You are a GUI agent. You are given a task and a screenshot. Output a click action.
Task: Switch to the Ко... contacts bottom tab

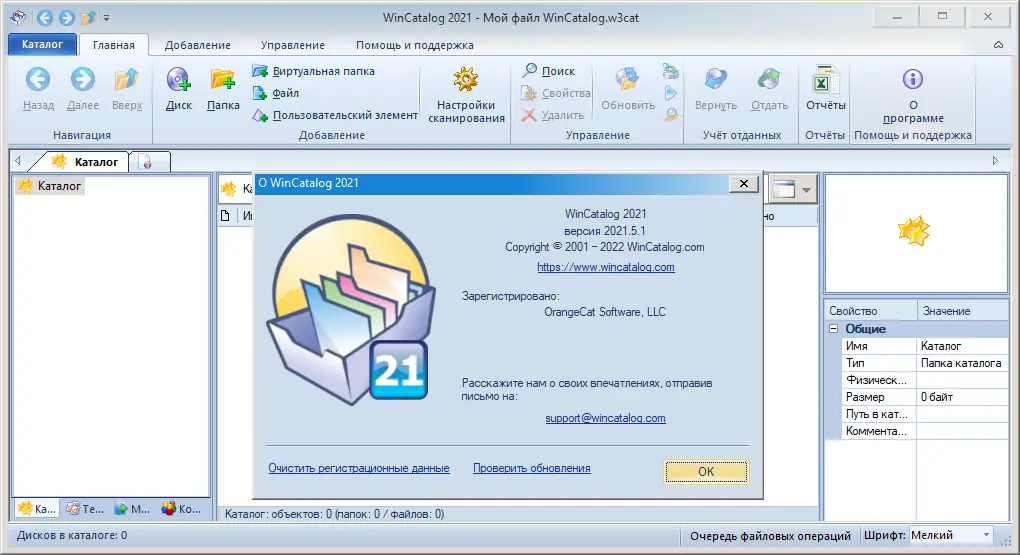(x=181, y=509)
